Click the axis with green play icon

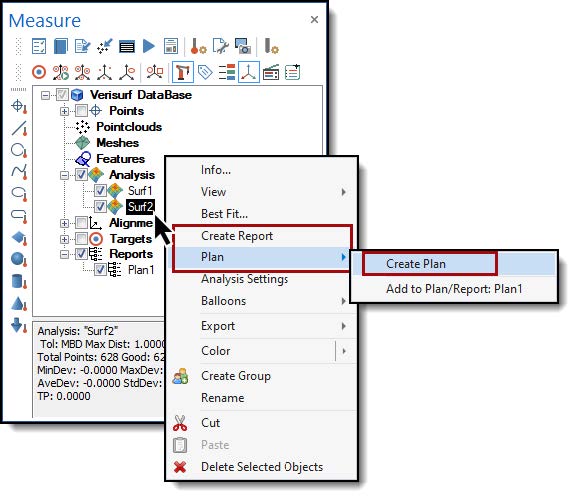(x=61, y=72)
